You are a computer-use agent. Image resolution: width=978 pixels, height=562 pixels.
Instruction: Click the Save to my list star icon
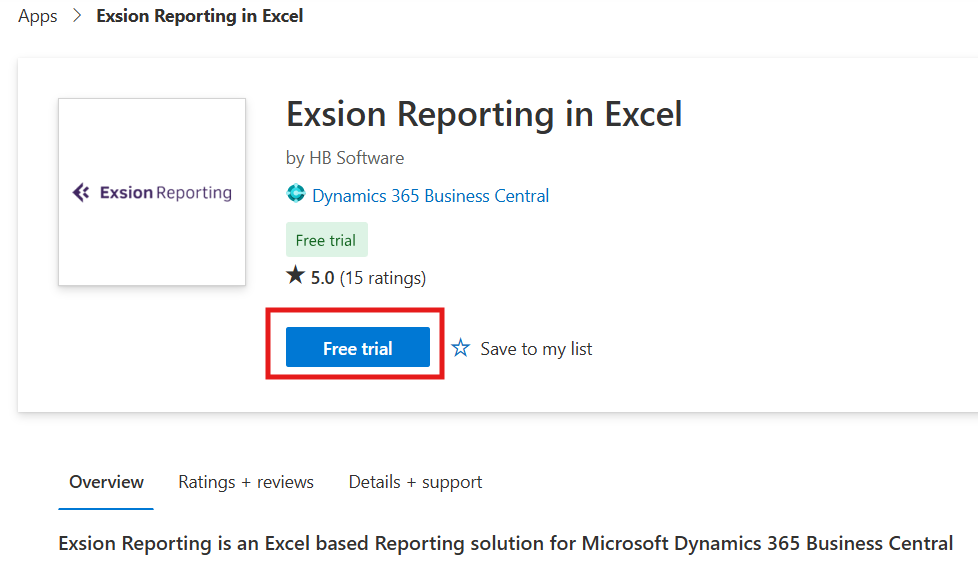(x=460, y=347)
